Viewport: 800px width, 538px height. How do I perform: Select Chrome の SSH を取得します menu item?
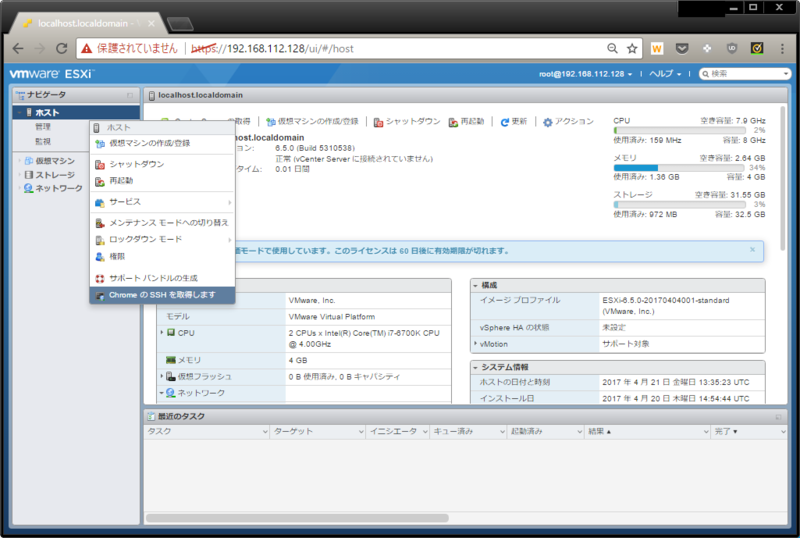[162, 295]
